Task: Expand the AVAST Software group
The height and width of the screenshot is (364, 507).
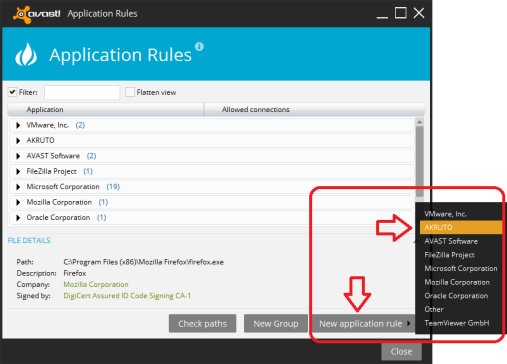Action: click(x=18, y=156)
